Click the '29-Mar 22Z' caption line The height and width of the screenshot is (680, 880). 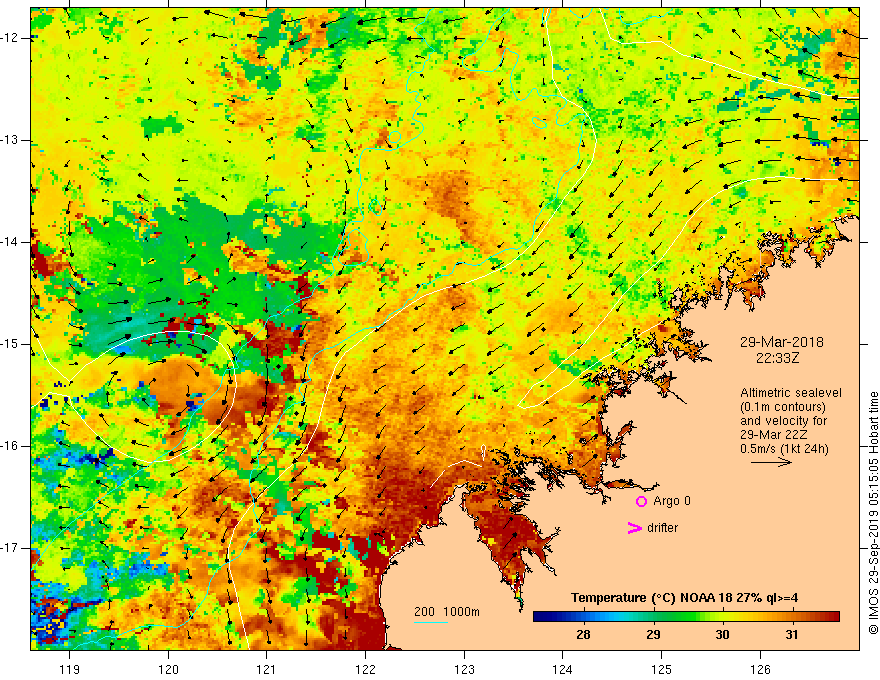[x=772, y=435]
